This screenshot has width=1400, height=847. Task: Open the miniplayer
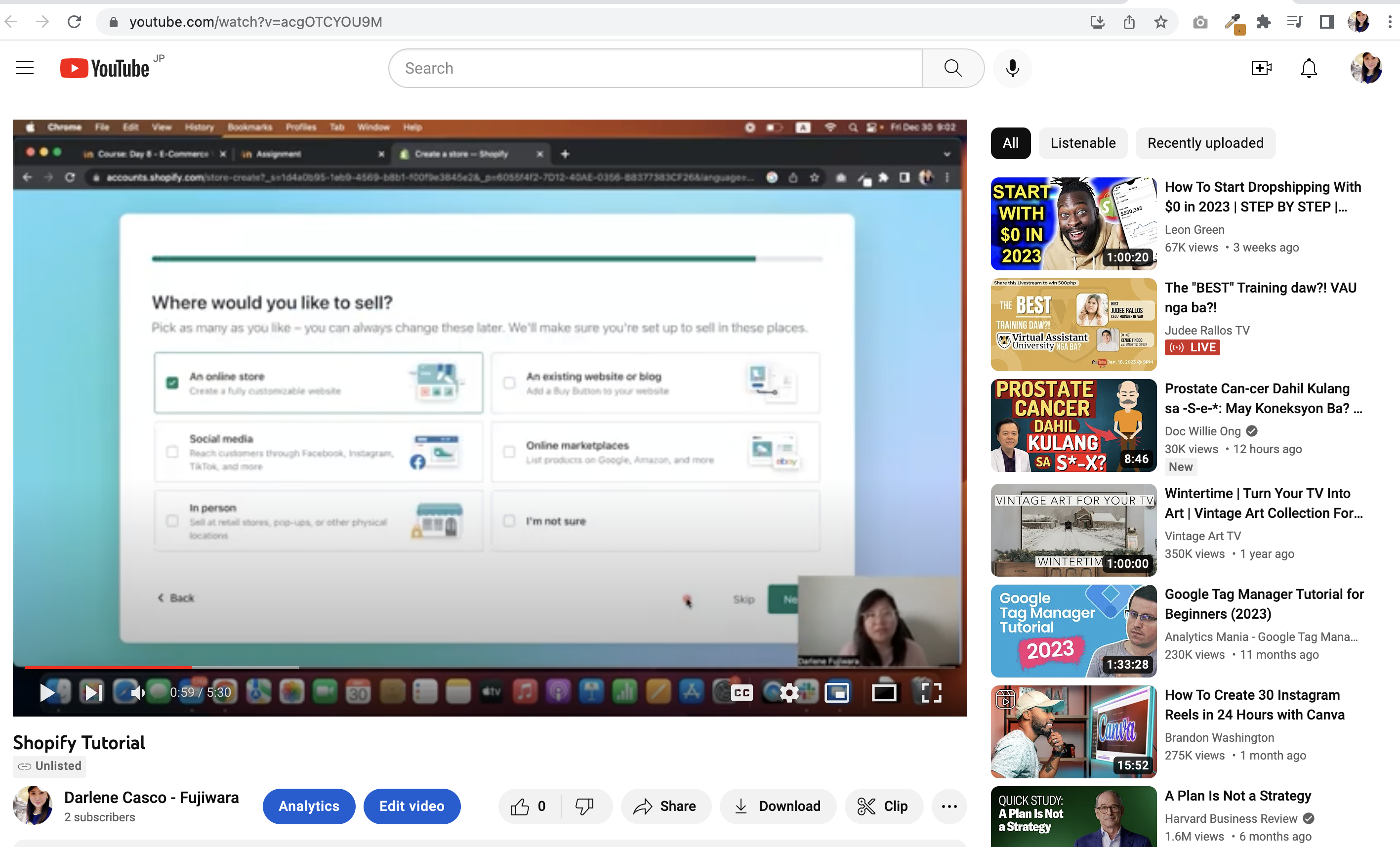point(836,692)
